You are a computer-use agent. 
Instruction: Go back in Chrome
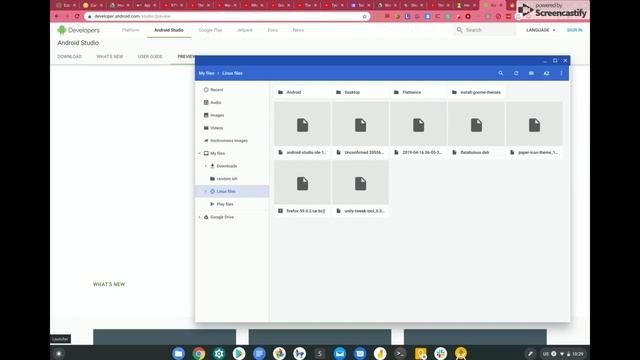coord(57,16)
